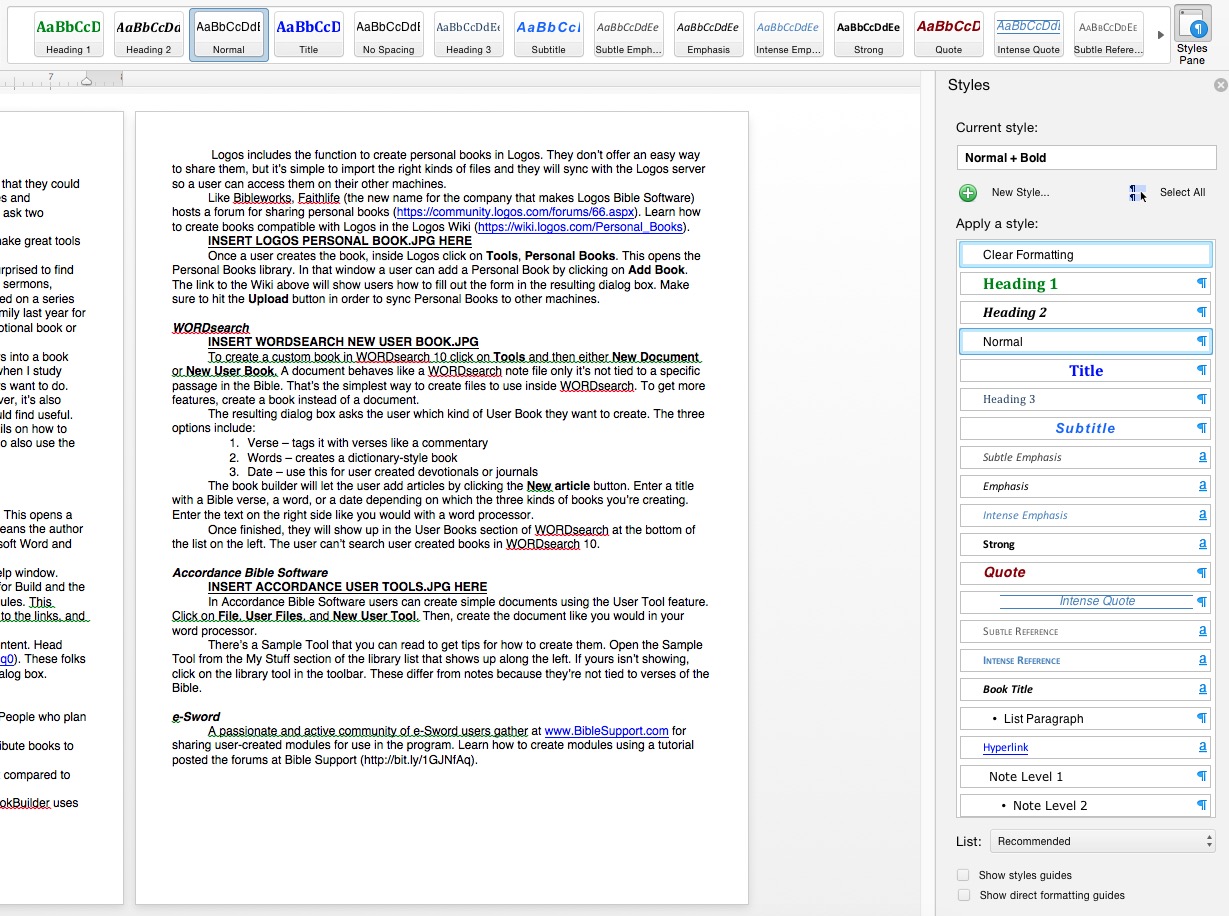Enable the Show styles guides checkbox
1229x916 pixels.
pyautogui.click(x=963, y=875)
